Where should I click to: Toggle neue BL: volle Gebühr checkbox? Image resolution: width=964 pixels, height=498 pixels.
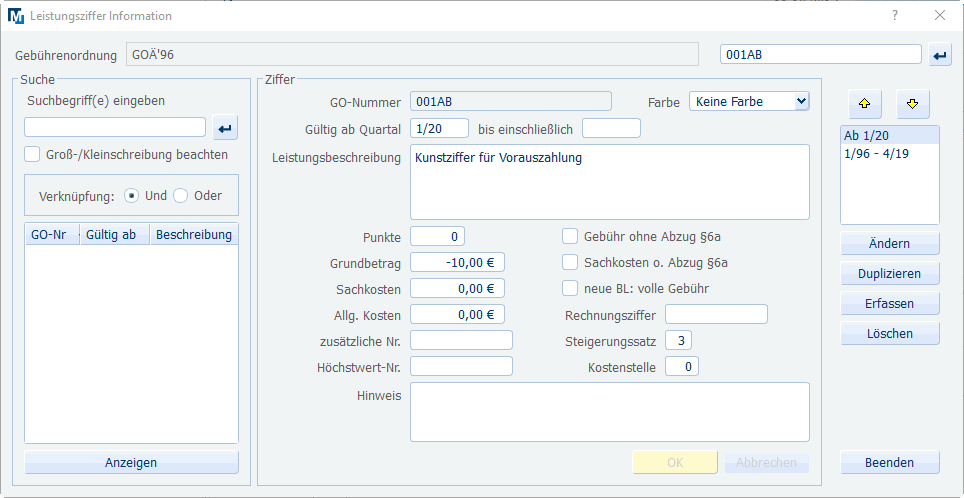[571, 288]
